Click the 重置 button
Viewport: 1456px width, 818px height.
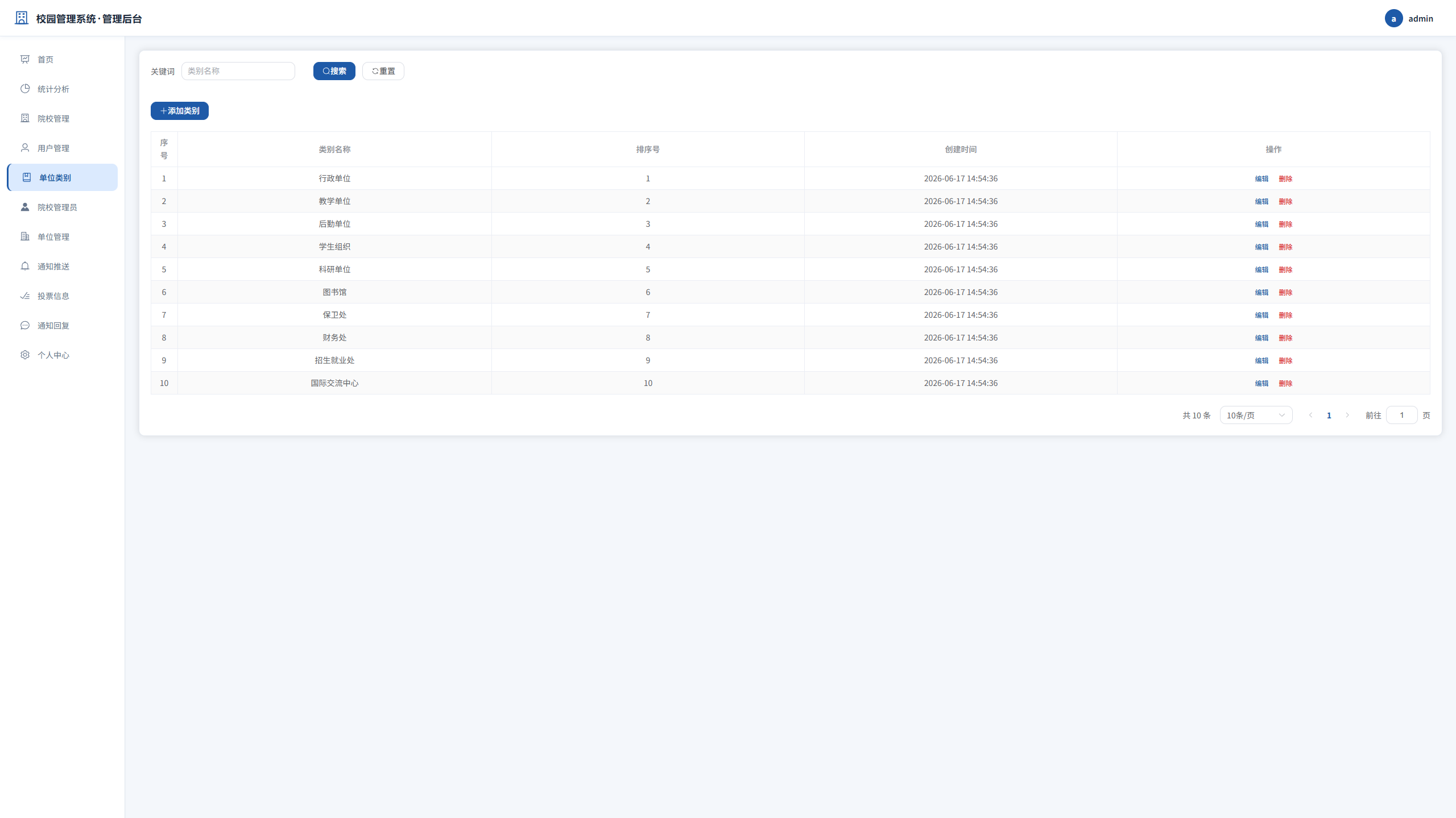tap(383, 71)
